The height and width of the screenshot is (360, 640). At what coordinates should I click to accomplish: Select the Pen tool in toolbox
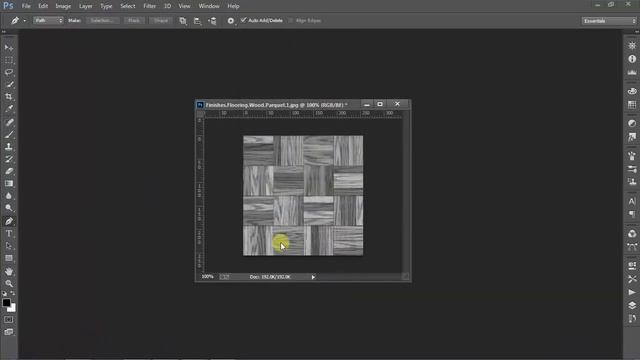click(9, 221)
